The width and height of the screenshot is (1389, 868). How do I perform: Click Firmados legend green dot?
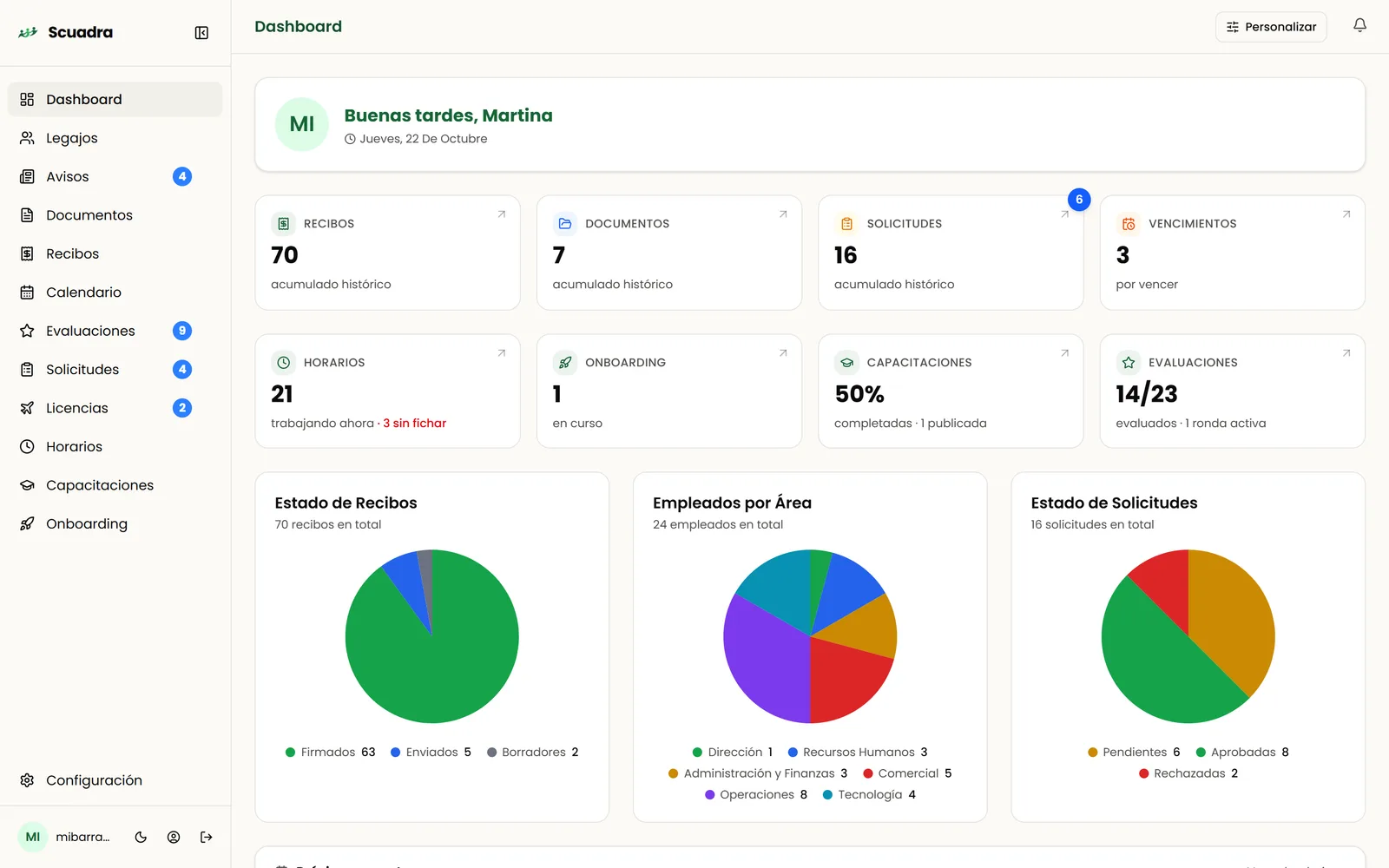pyautogui.click(x=290, y=753)
